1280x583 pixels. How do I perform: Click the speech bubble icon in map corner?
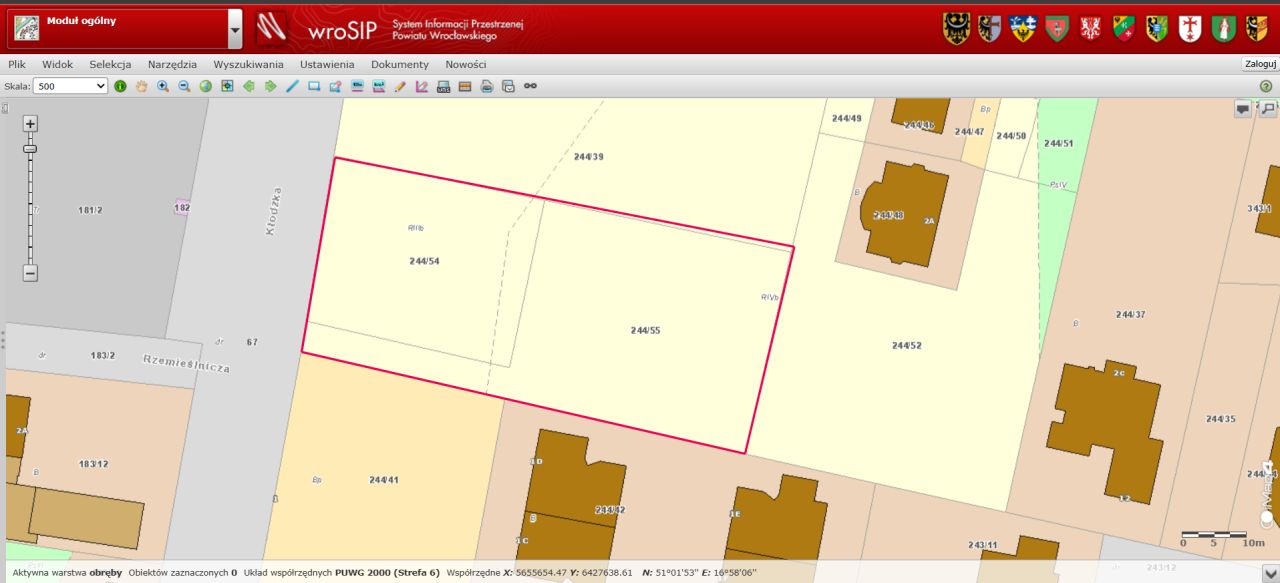coord(1243,109)
